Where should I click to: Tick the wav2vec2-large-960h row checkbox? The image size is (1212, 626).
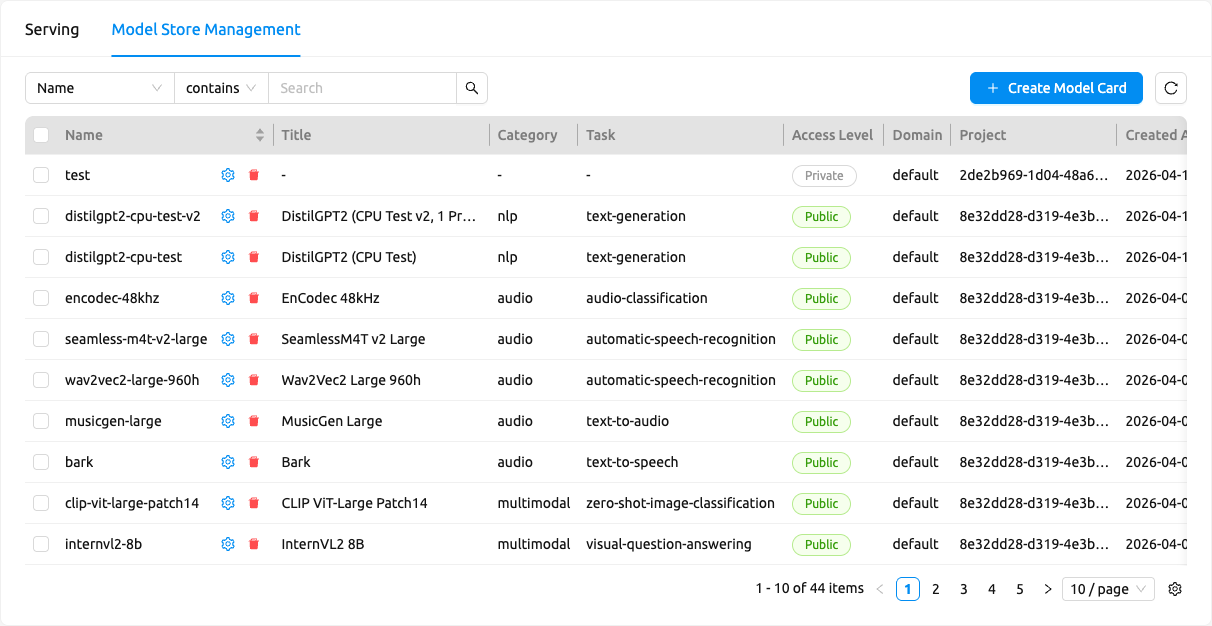click(41, 380)
